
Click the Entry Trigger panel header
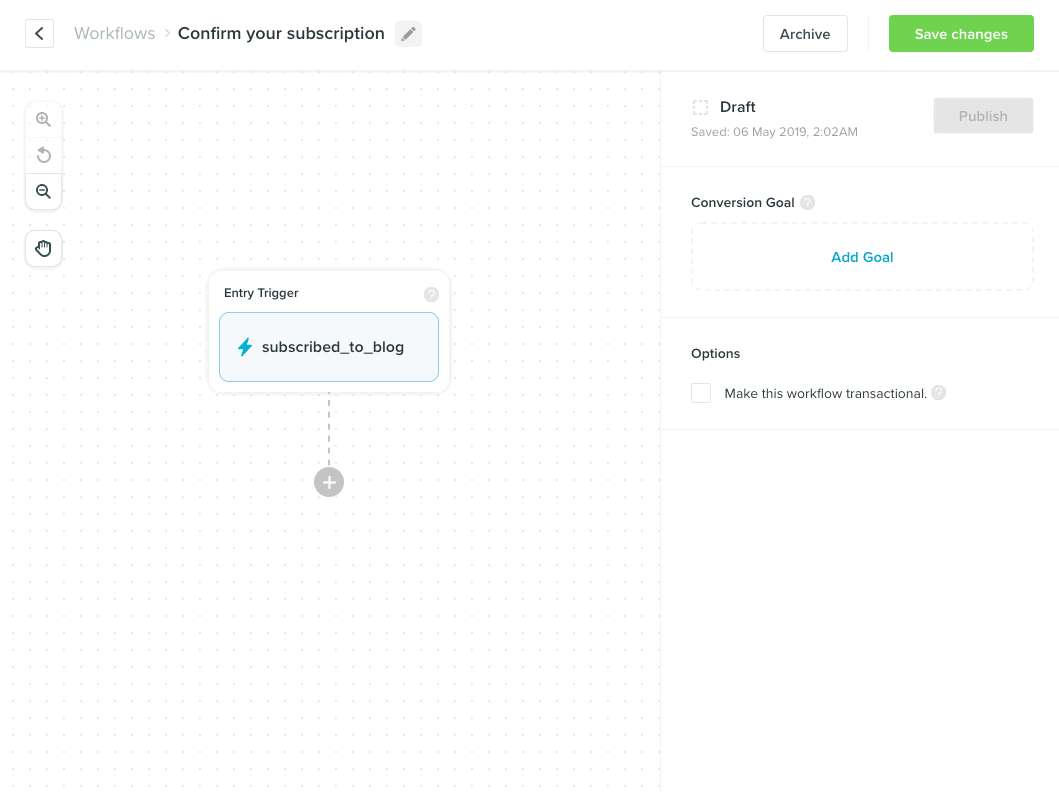point(259,293)
